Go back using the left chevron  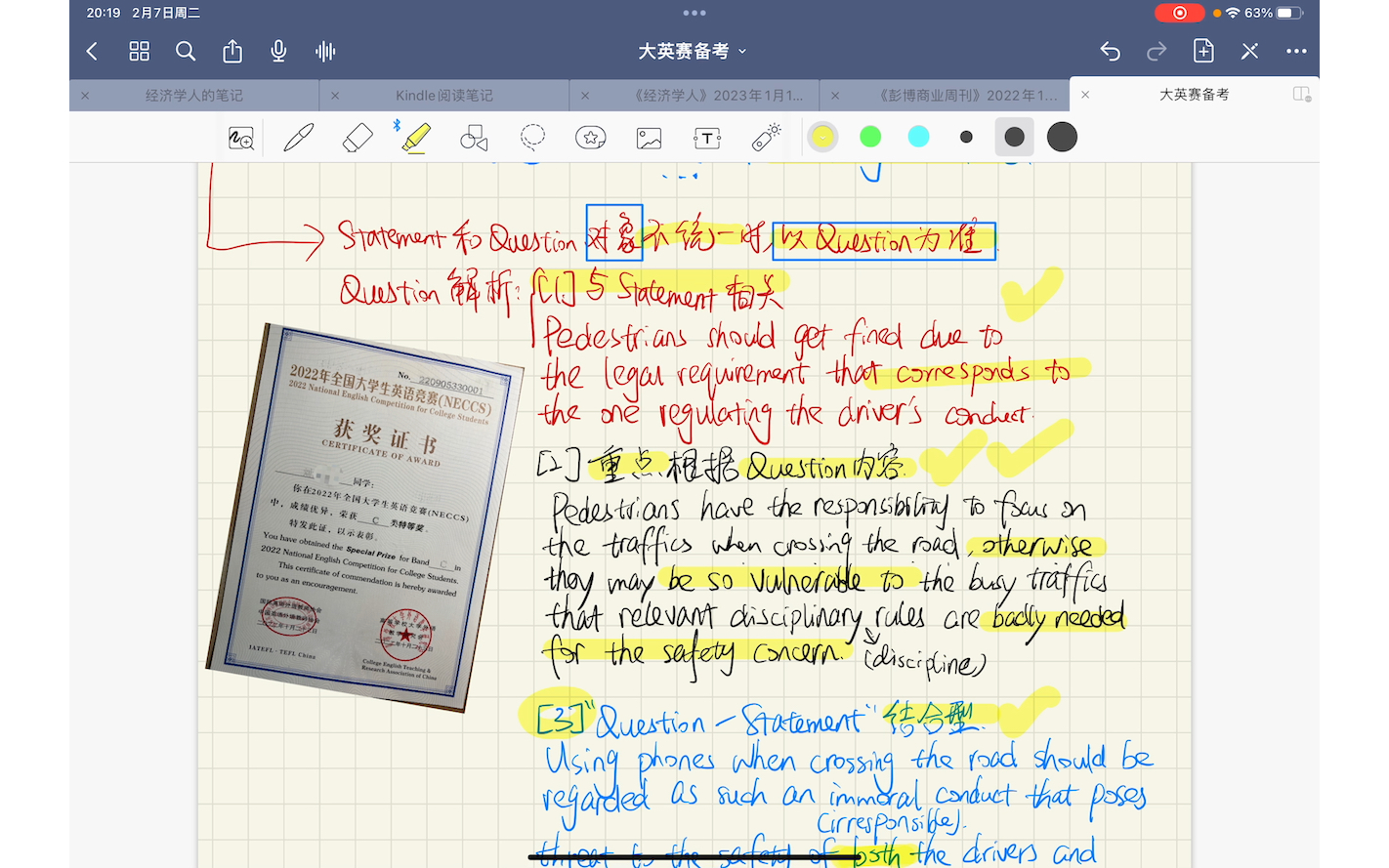pyautogui.click(x=92, y=51)
